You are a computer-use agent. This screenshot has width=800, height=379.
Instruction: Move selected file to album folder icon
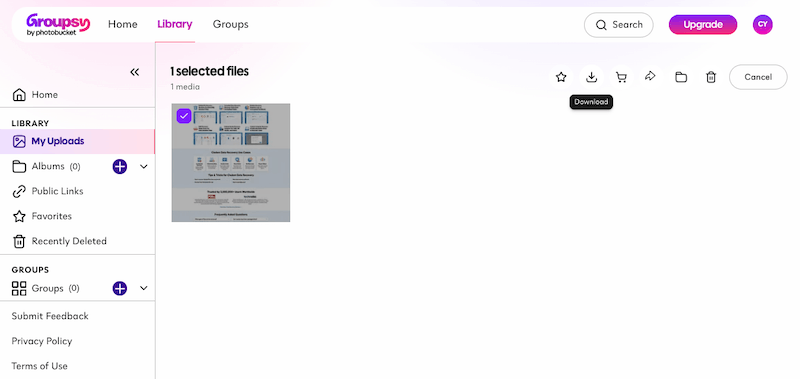[681, 77]
